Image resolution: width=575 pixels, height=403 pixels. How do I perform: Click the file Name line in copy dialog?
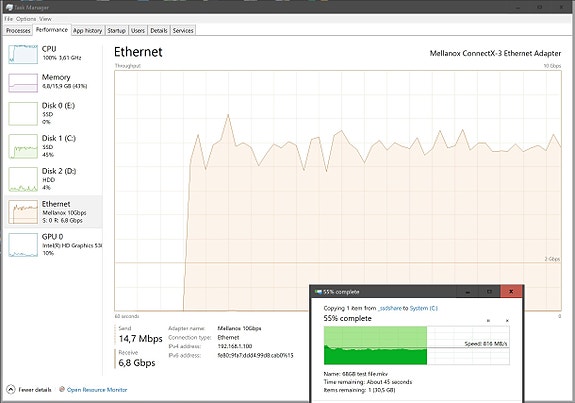pyautogui.click(x=356, y=374)
